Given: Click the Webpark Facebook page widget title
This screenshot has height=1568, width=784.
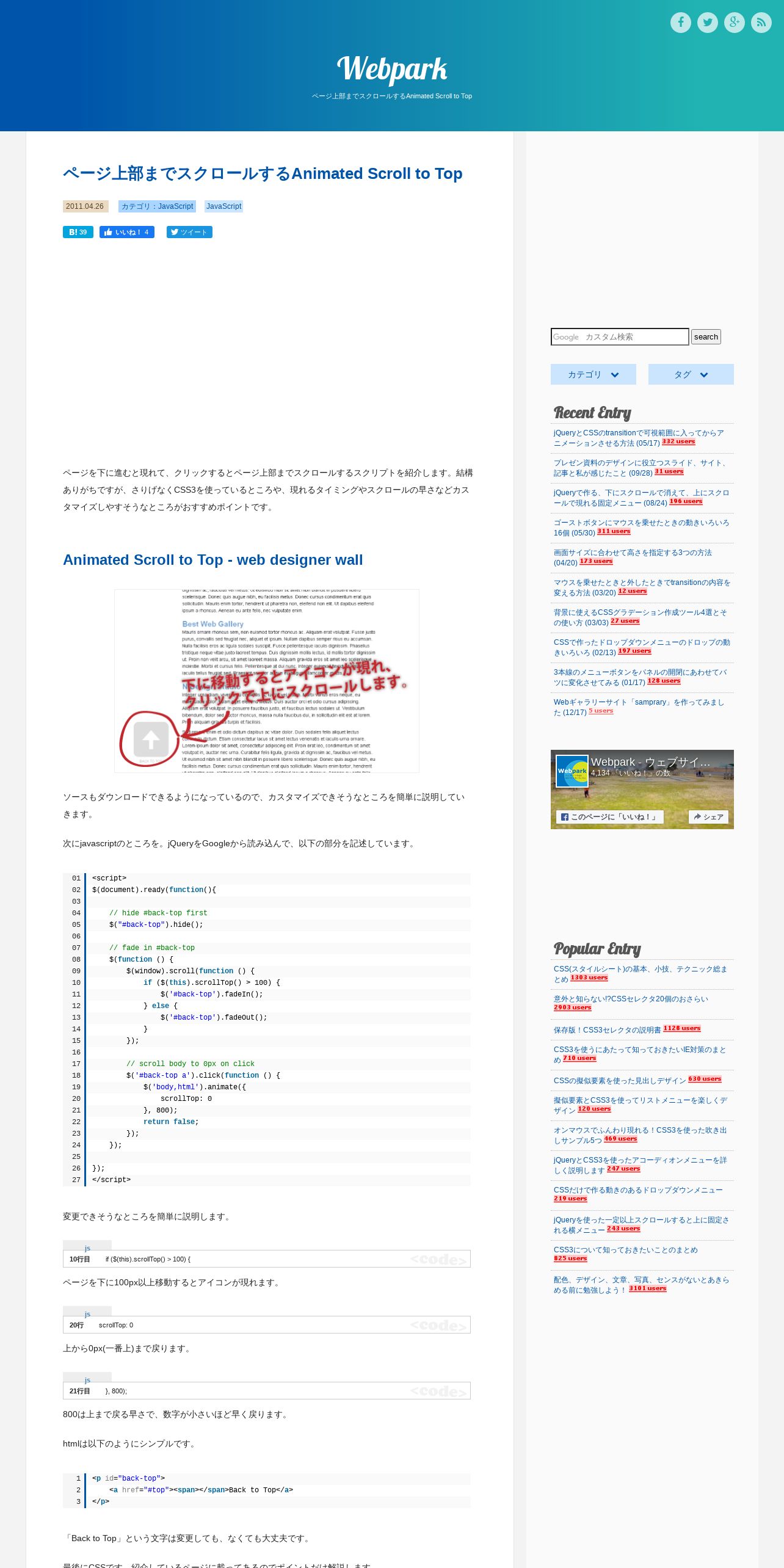Looking at the screenshot, I should (x=650, y=762).
